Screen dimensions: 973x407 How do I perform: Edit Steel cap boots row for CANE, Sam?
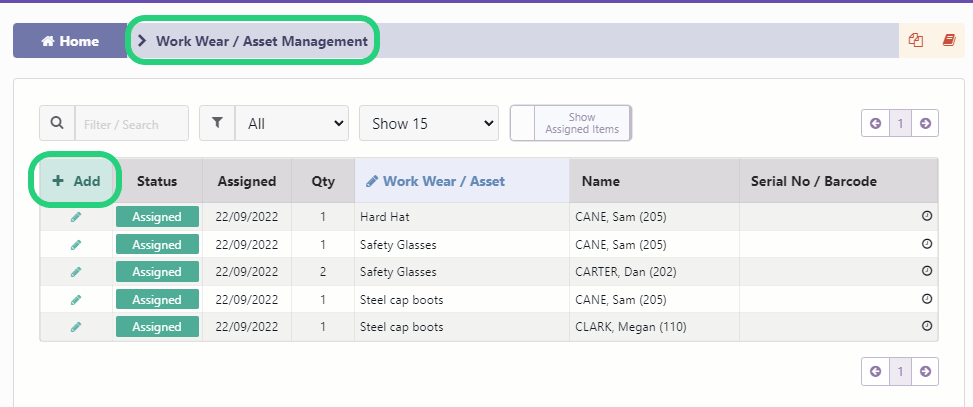pos(76,300)
